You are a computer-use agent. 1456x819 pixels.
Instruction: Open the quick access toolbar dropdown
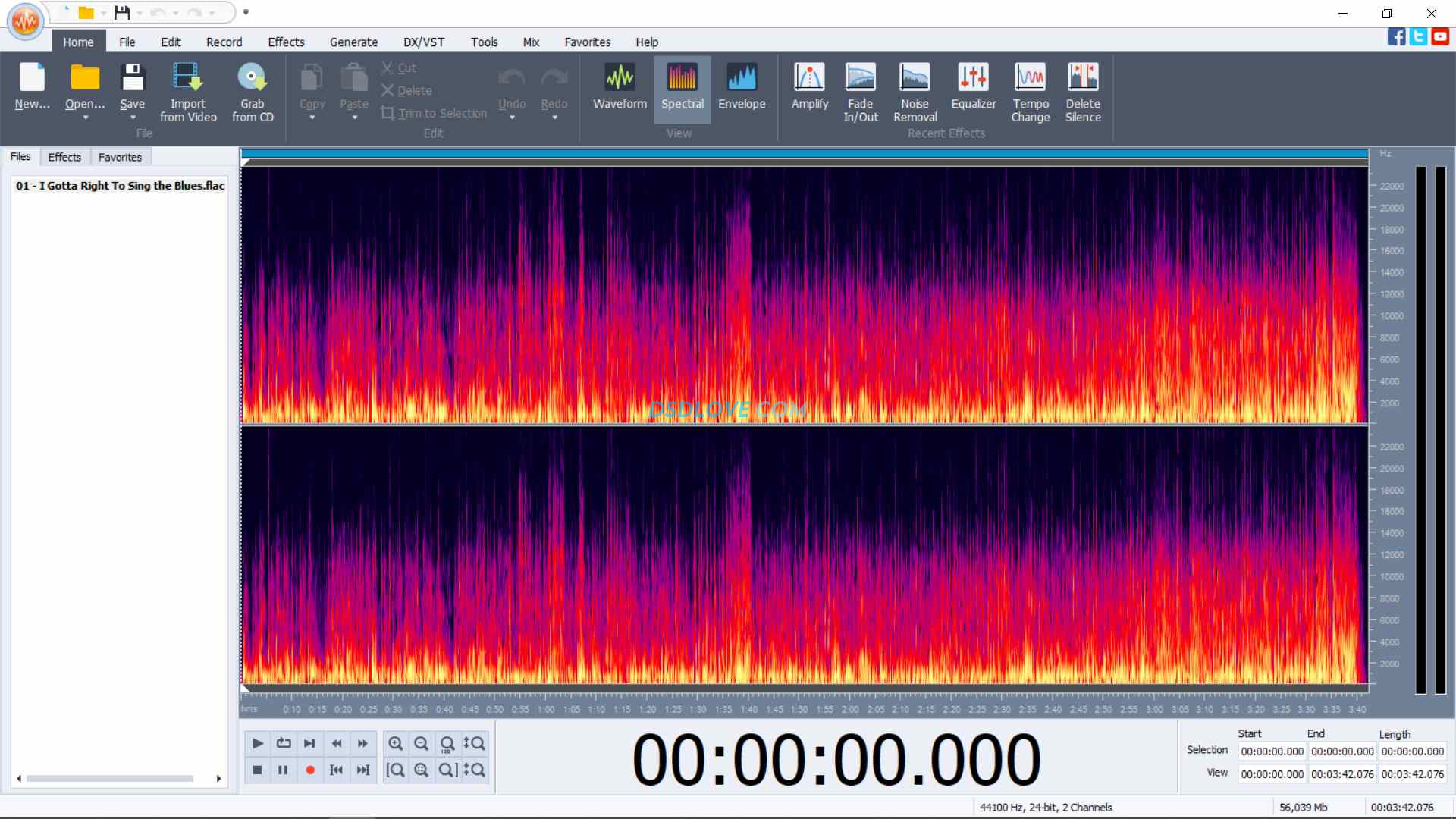tap(246, 12)
